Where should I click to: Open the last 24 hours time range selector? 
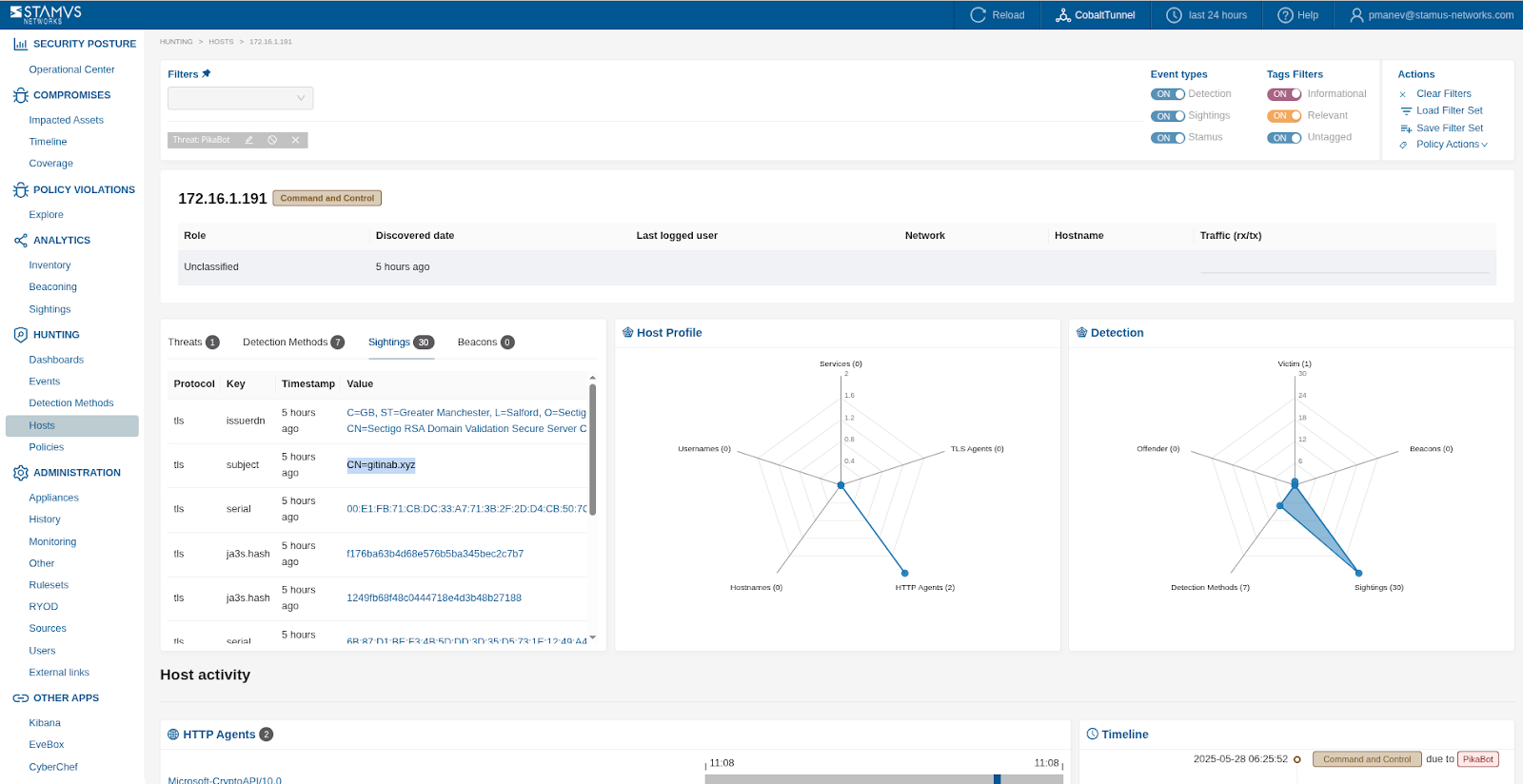pos(1207,15)
